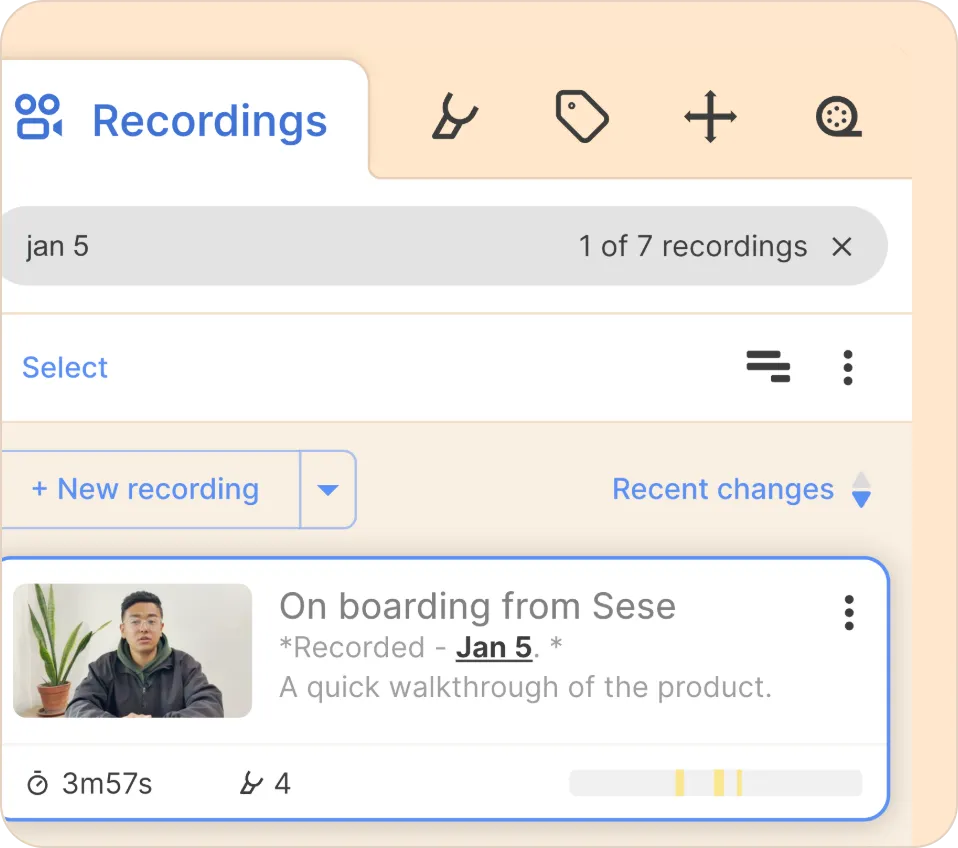Click the highlights count icon

pos(251,783)
